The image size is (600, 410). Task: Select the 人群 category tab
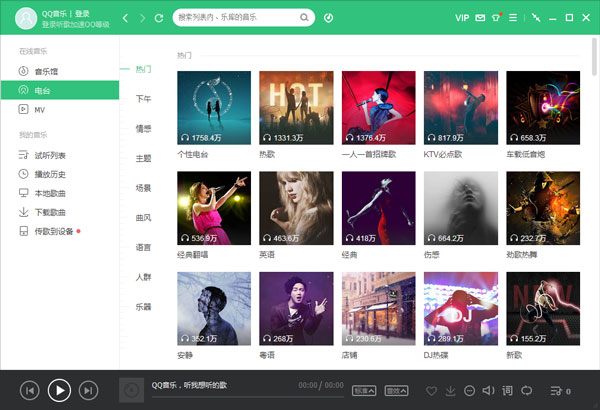143,277
